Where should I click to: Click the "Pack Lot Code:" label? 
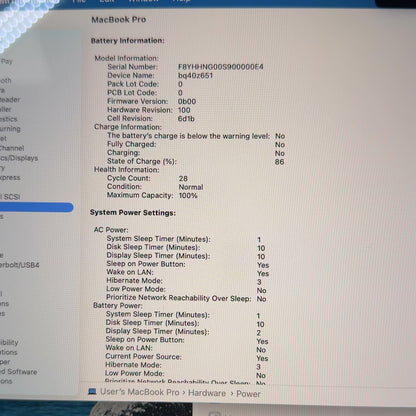tap(133, 84)
